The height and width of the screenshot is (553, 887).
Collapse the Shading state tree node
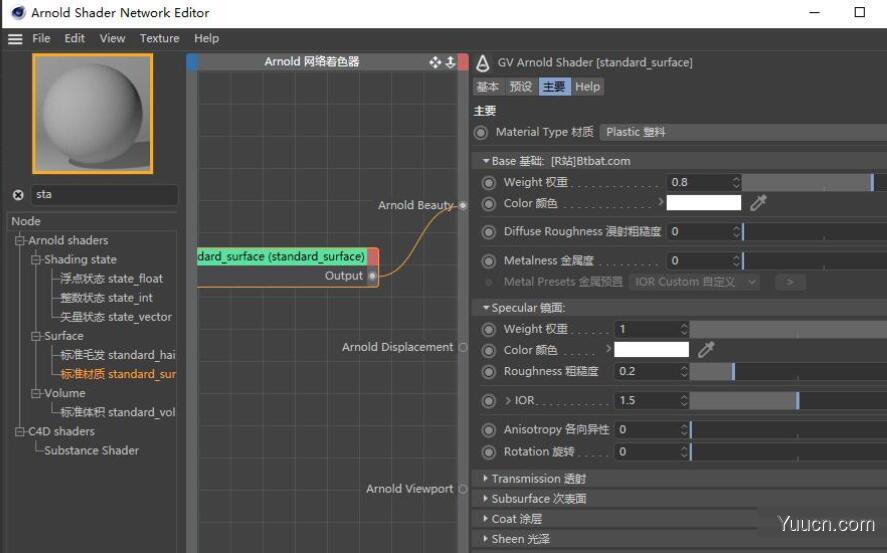click(x=36, y=260)
